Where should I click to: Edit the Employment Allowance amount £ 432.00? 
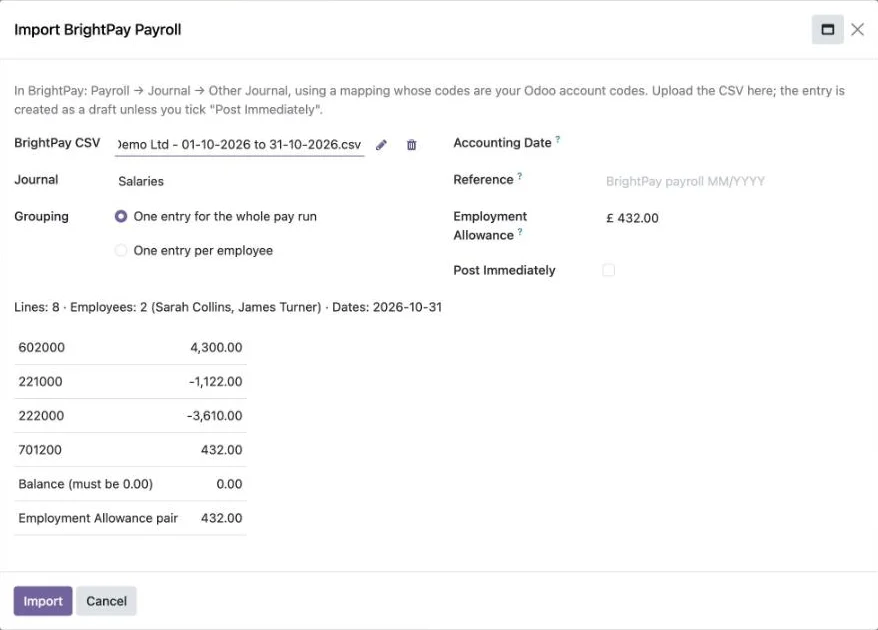pyautogui.click(x=734, y=218)
